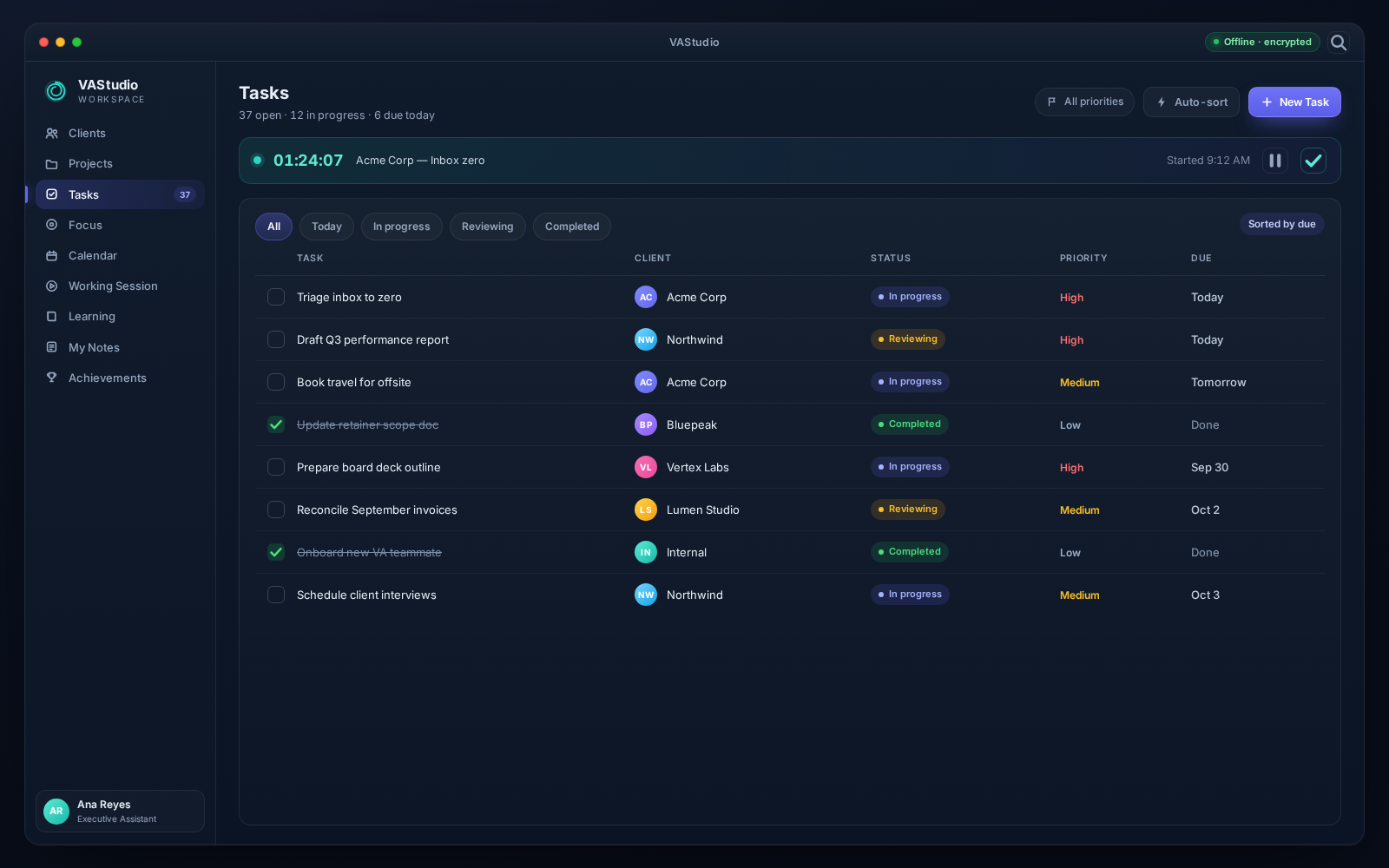Uncheck Onboard new VA teammate
The height and width of the screenshot is (868, 1389).
pos(276,552)
